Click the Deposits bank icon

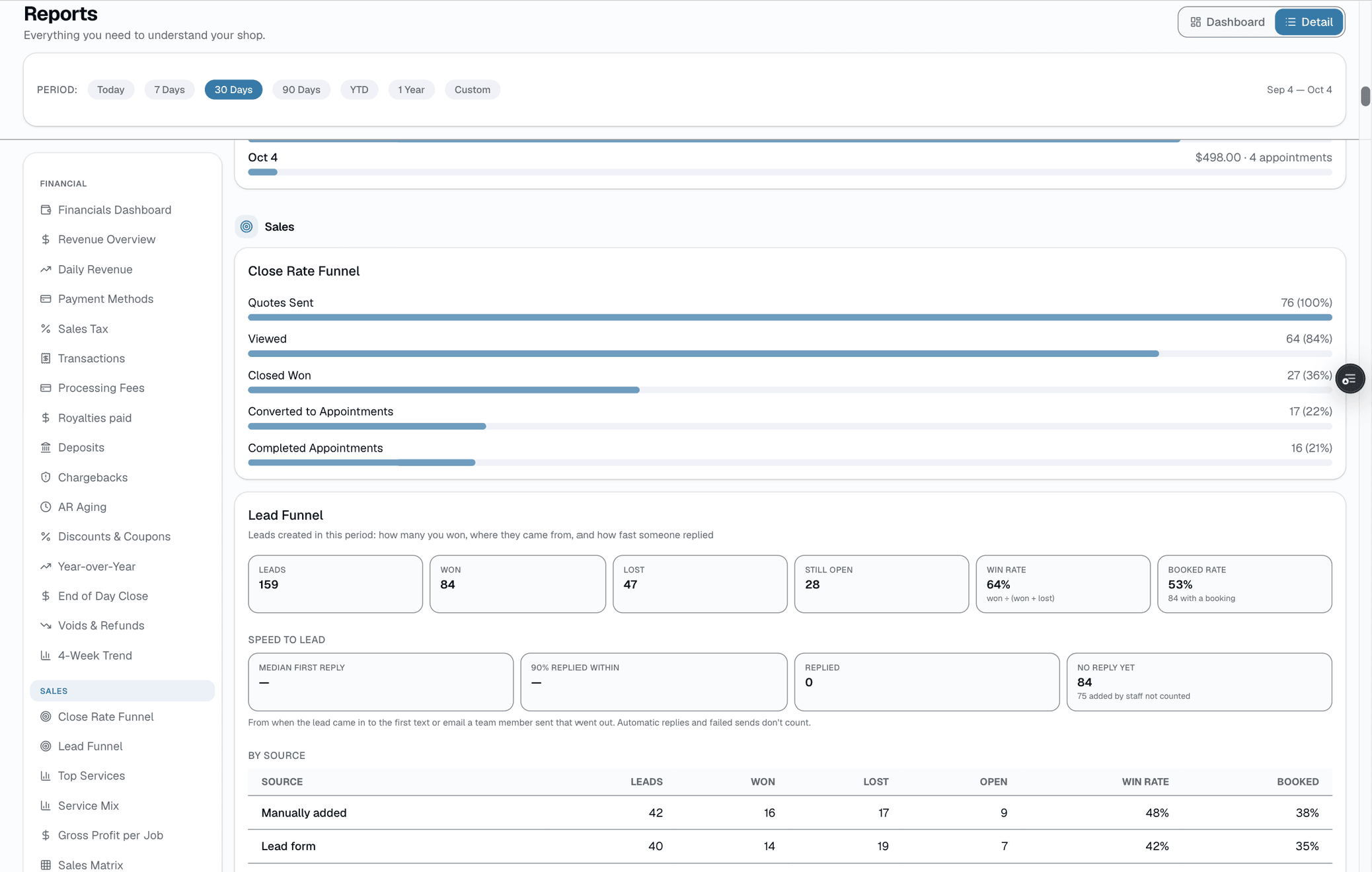(x=46, y=448)
